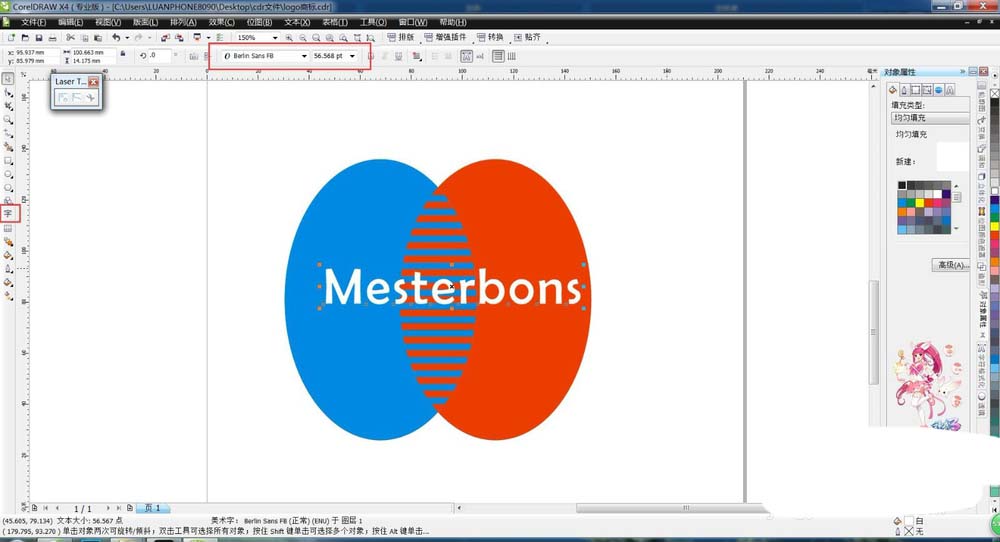The width and height of the screenshot is (1000, 542).
Task: Select the 页 1 page tab
Action: [x=153, y=508]
